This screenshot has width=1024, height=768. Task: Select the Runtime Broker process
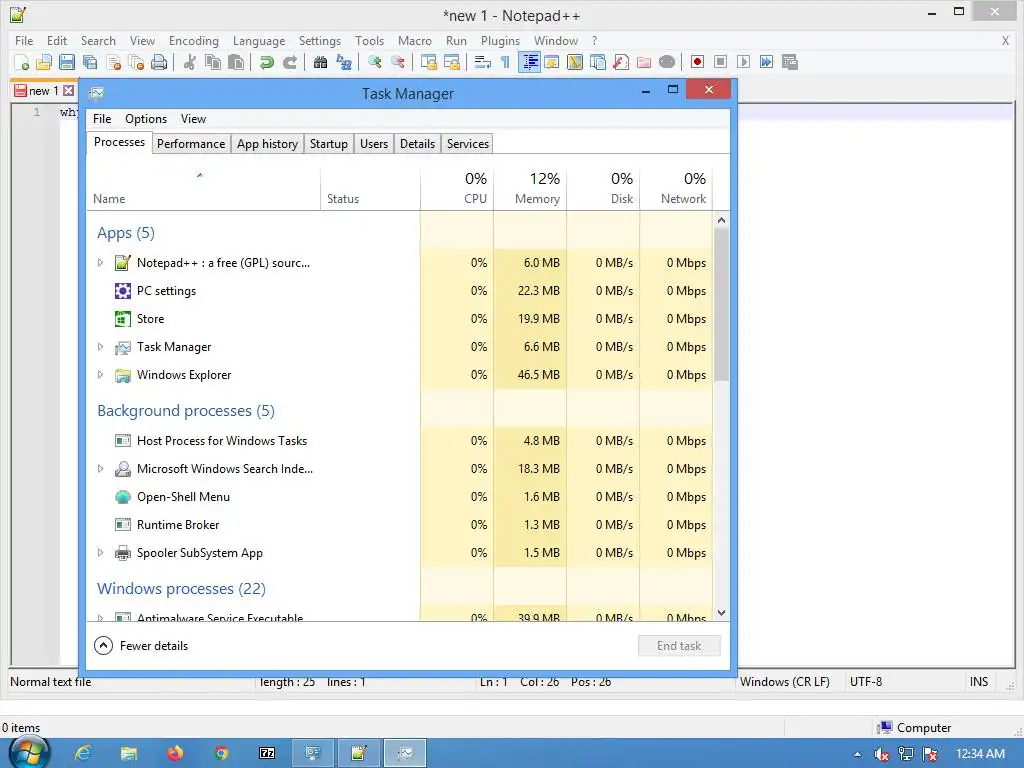point(400,524)
